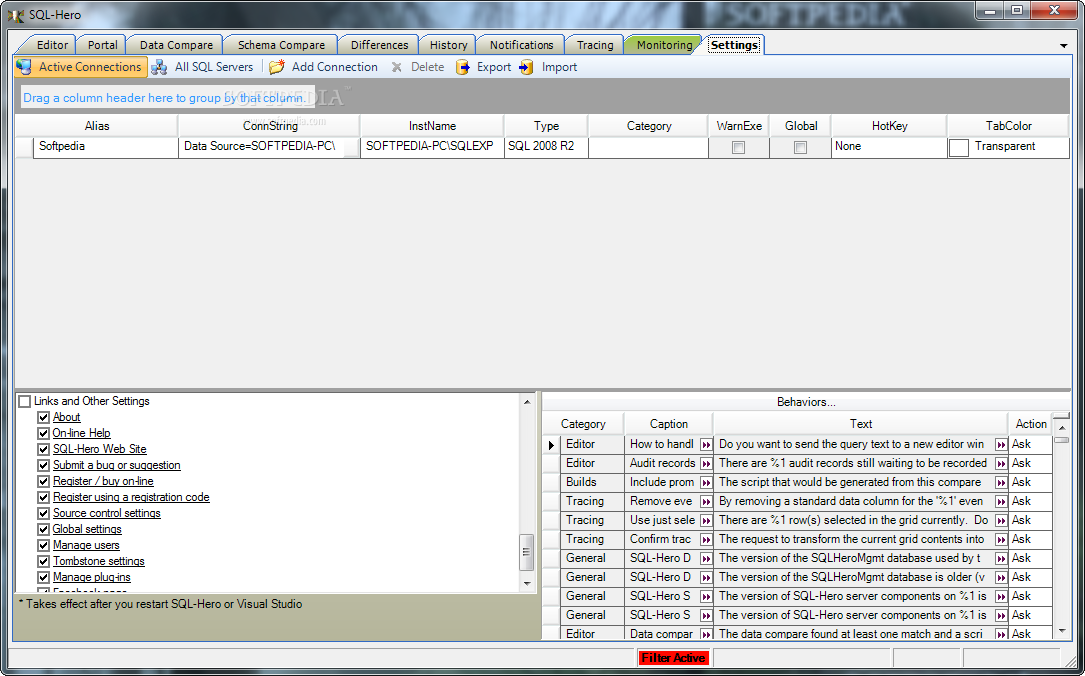Open Type cell SQL 2008 R2

(x=546, y=147)
